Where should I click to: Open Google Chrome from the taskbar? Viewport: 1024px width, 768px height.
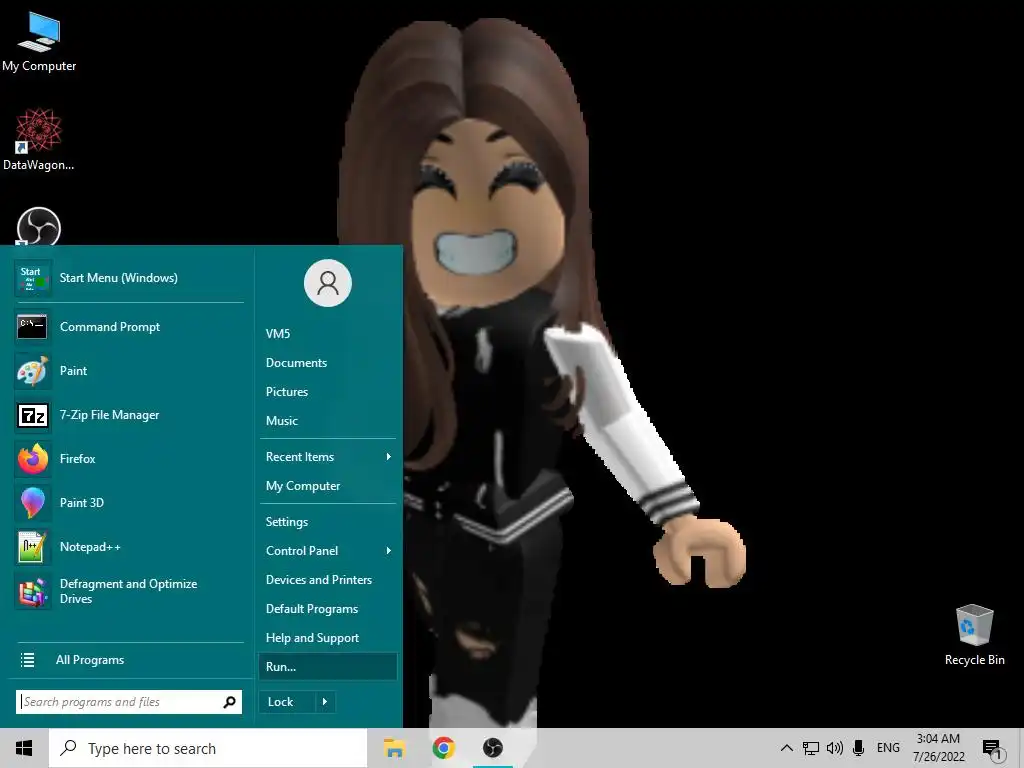click(x=443, y=748)
